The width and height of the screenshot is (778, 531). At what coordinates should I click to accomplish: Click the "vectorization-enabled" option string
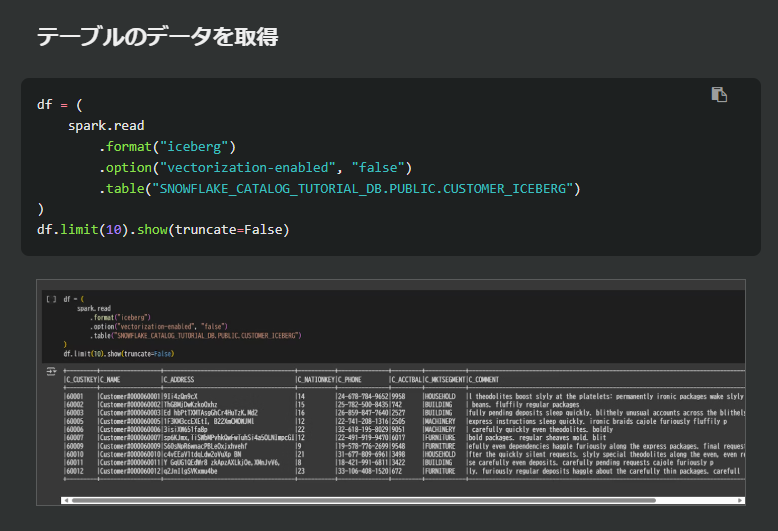click(x=247, y=167)
